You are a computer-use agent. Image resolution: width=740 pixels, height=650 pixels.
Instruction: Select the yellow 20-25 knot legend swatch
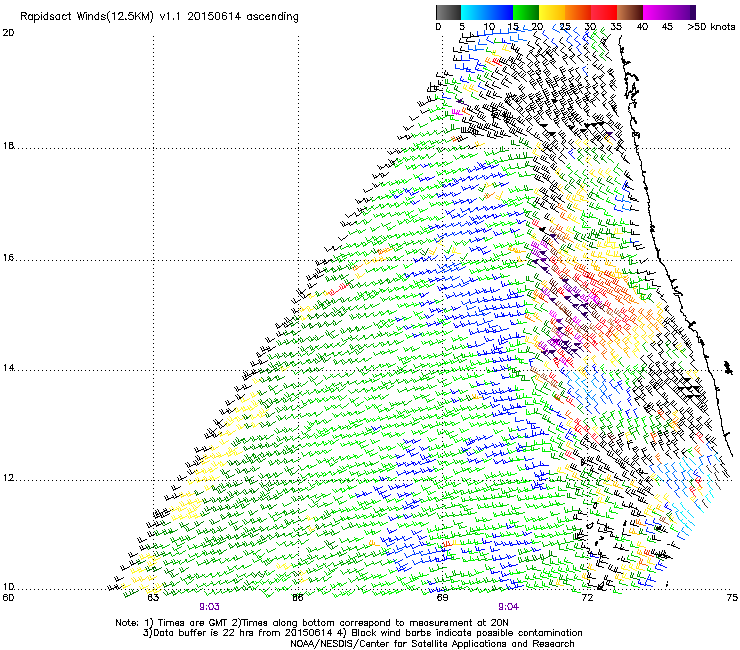[x=552, y=12]
